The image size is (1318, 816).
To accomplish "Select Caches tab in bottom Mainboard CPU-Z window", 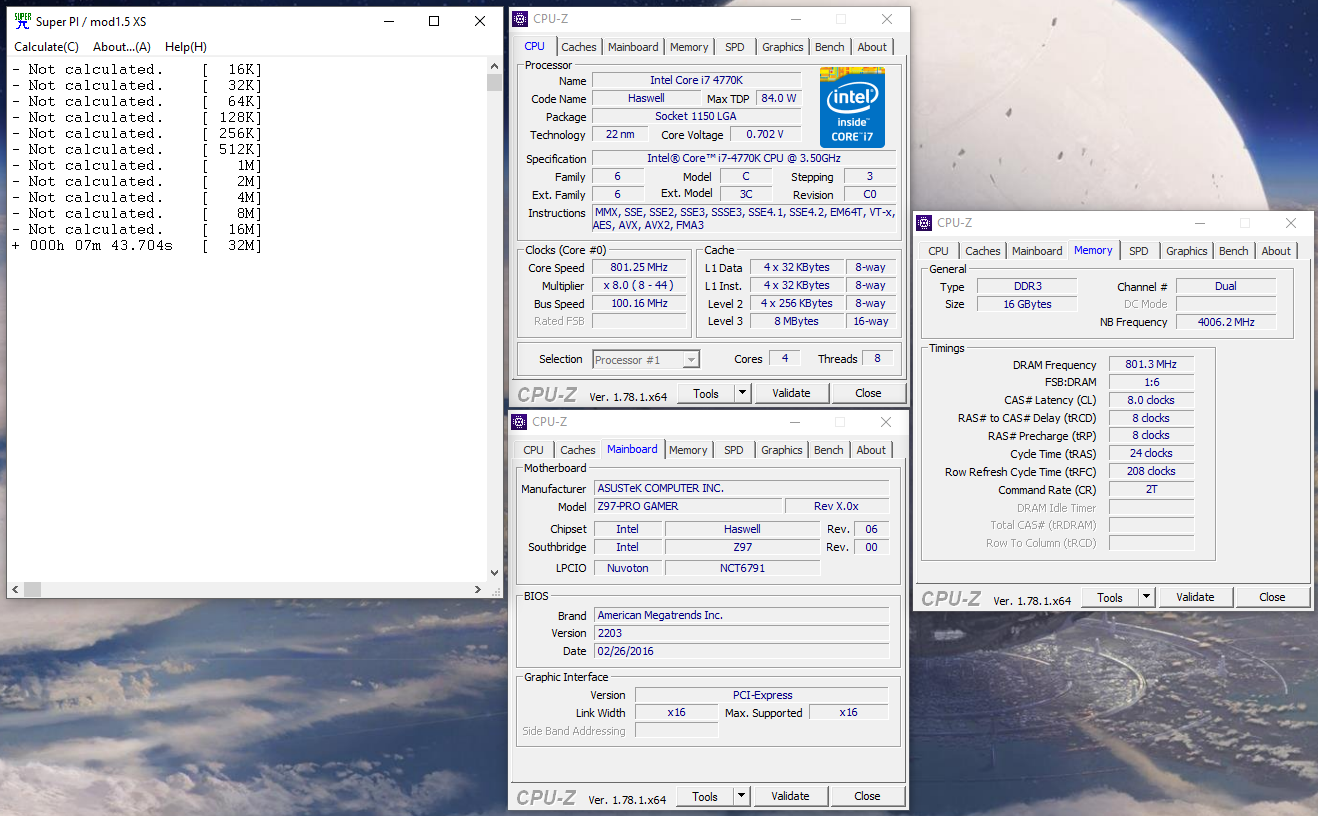I will coord(578,450).
